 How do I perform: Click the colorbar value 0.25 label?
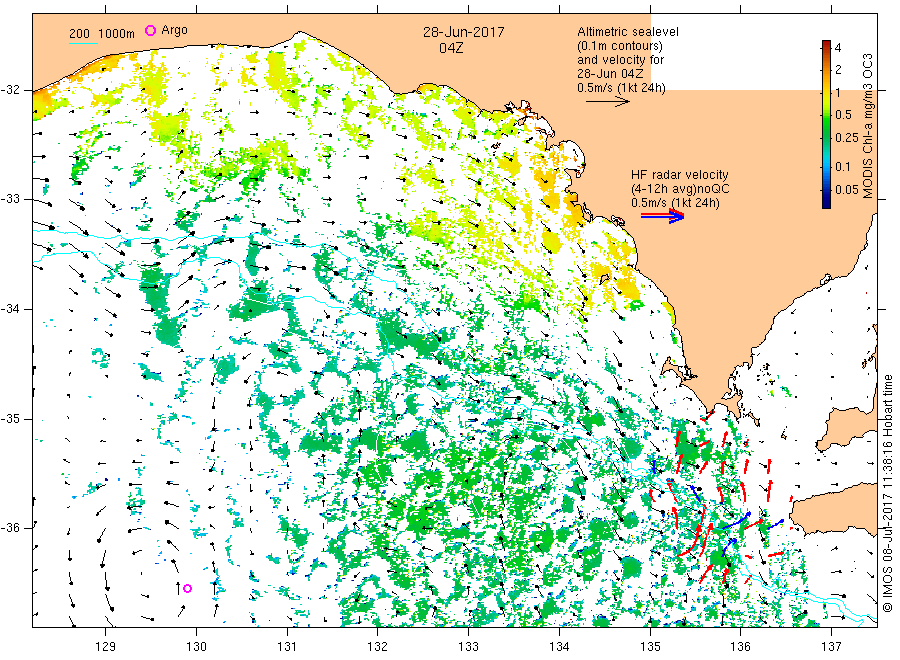847,138
